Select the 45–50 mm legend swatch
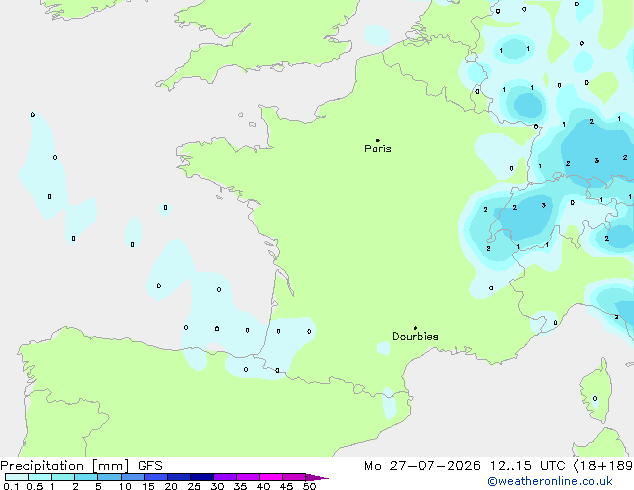The image size is (634, 490). click(294, 477)
